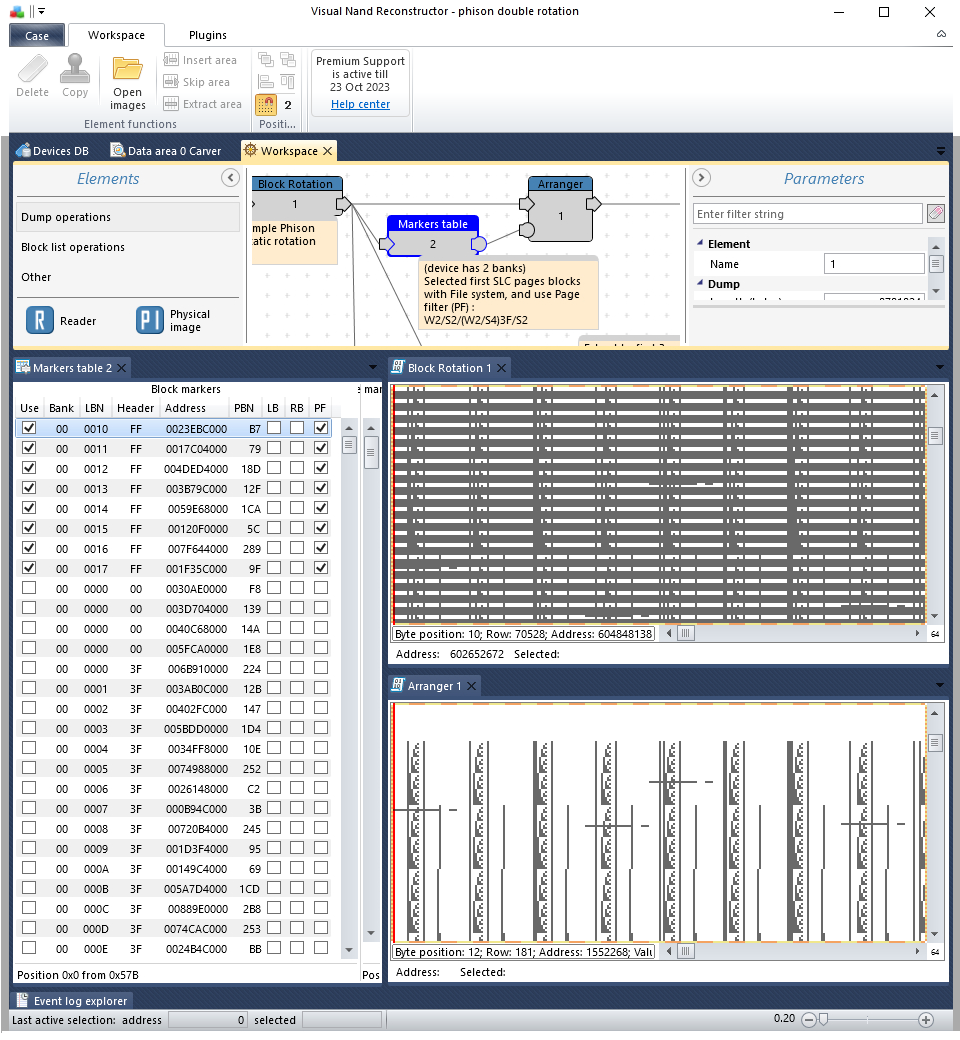Open the Data area 0 Carver tab
Screen dimensions: 960x1040
(x=166, y=151)
